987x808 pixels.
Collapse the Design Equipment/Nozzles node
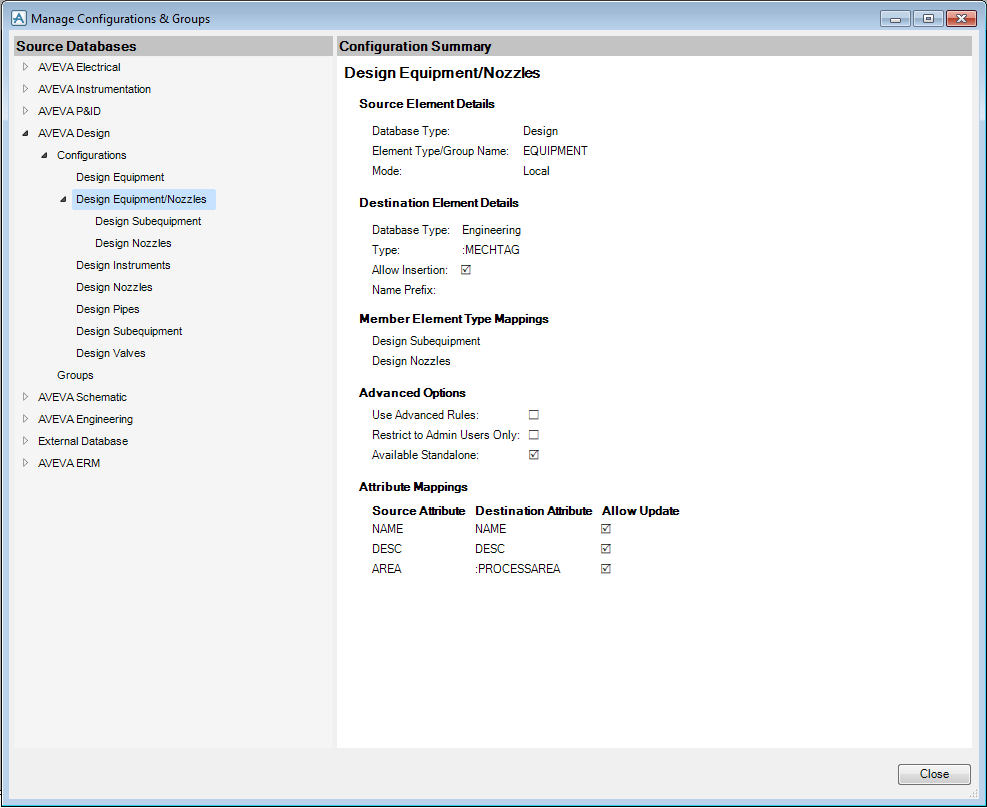pyautogui.click(x=63, y=199)
